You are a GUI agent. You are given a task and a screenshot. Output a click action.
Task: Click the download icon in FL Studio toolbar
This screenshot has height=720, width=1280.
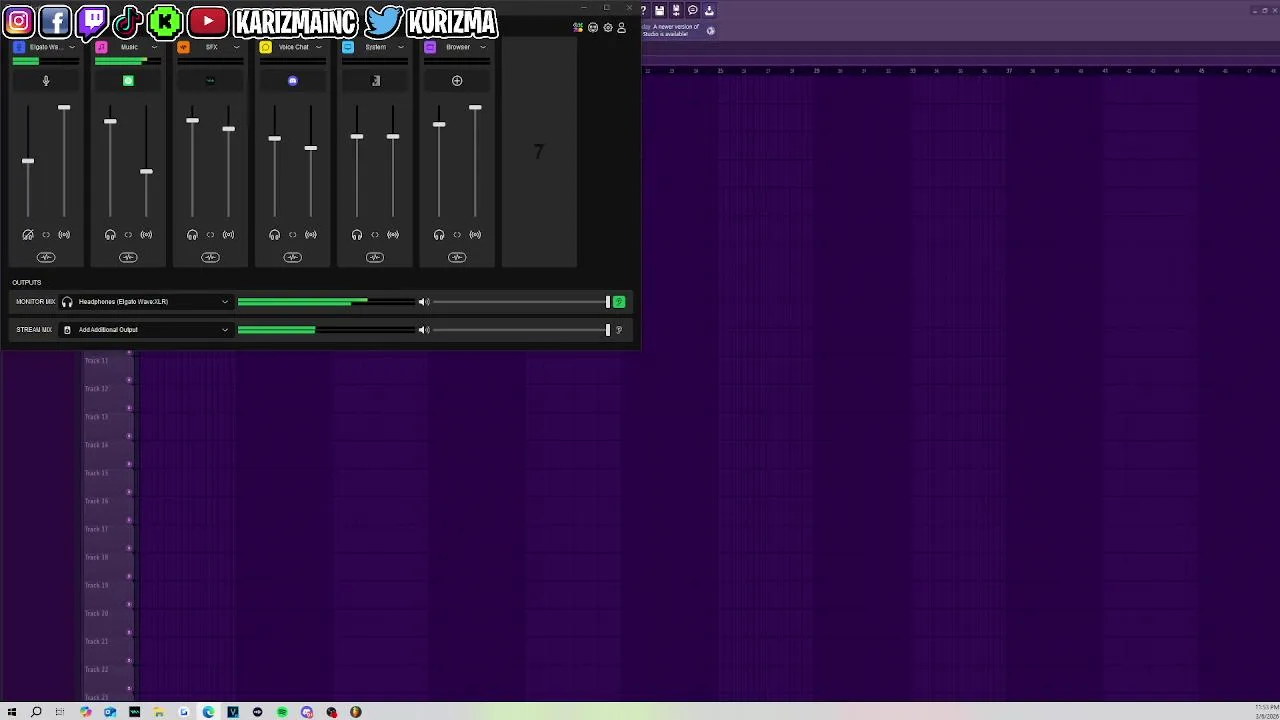(x=709, y=10)
